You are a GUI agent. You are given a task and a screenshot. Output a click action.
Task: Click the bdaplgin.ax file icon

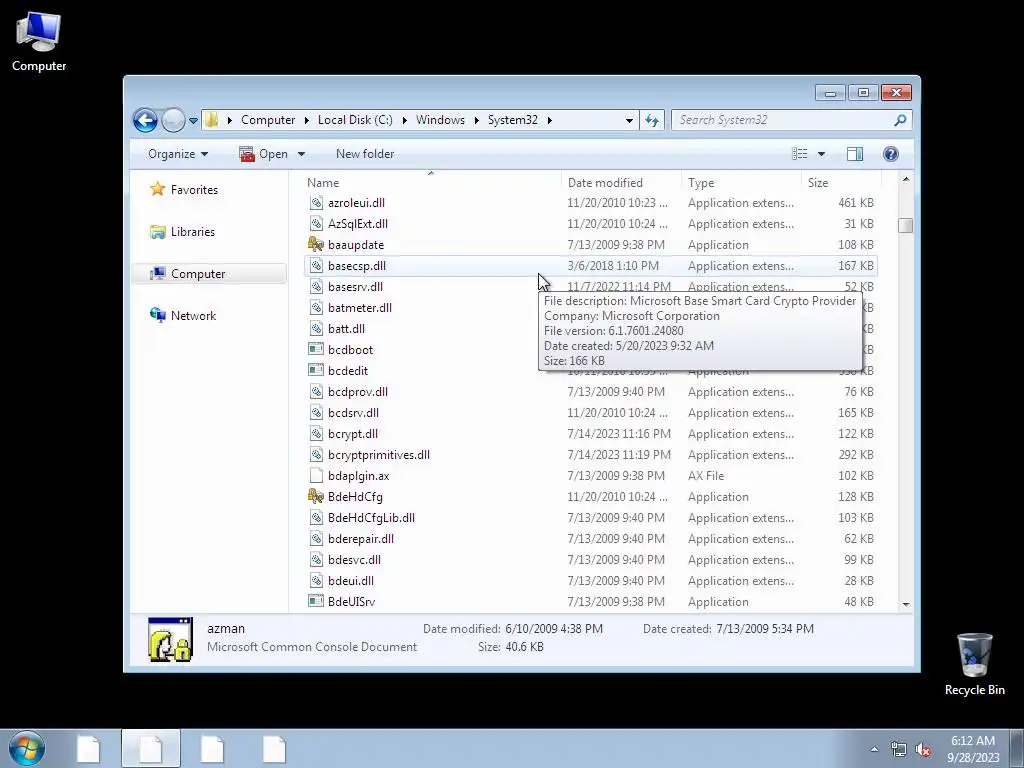(316, 475)
